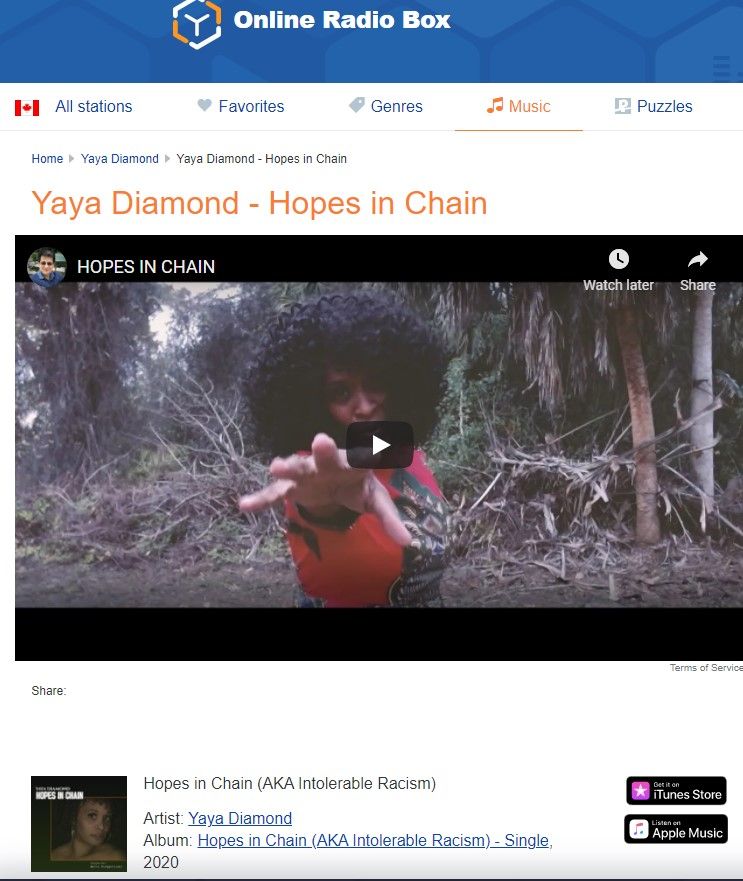Click the Online Radio Box hexagon logo

pos(197,24)
